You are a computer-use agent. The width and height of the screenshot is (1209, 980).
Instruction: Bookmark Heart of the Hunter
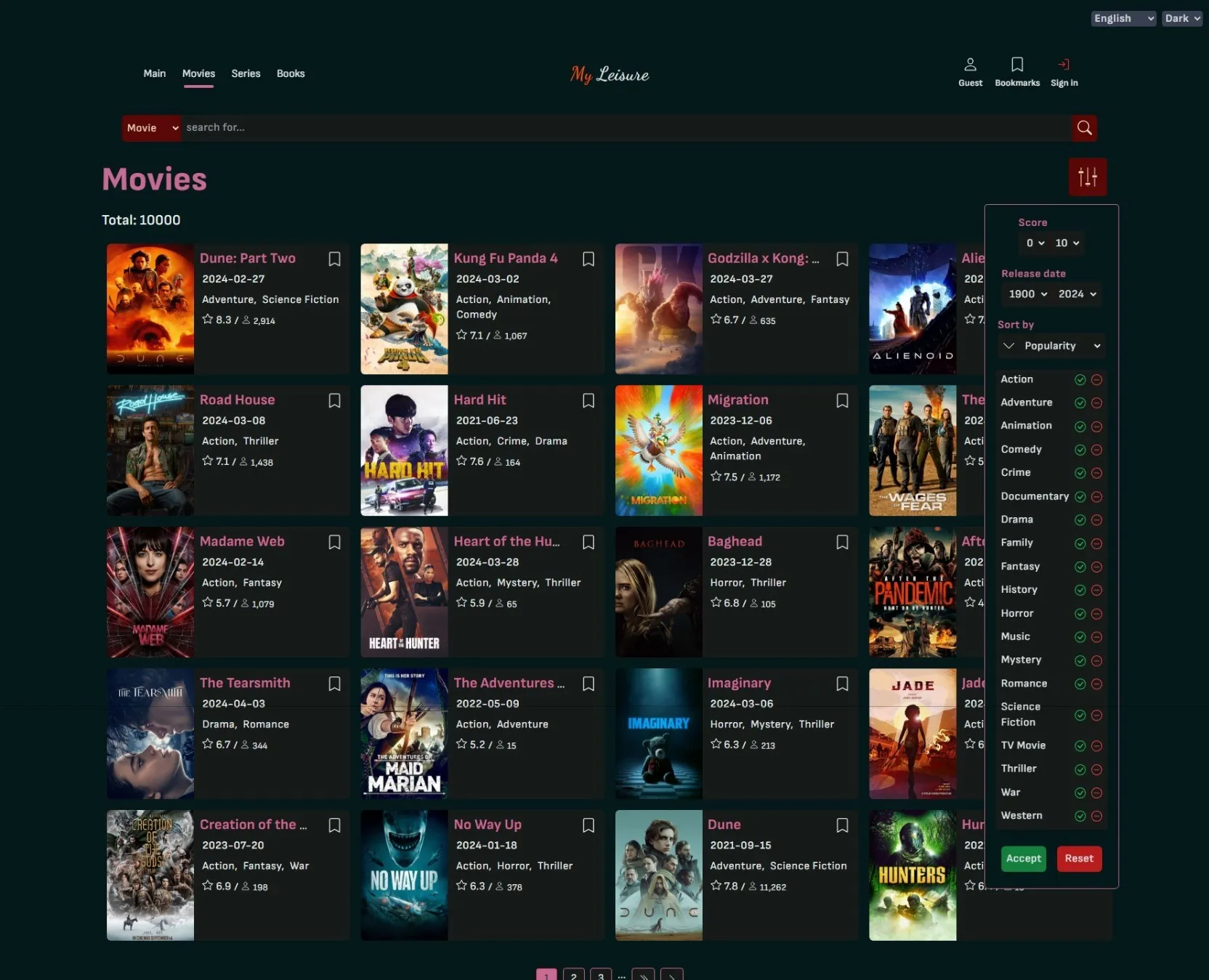tap(589, 542)
